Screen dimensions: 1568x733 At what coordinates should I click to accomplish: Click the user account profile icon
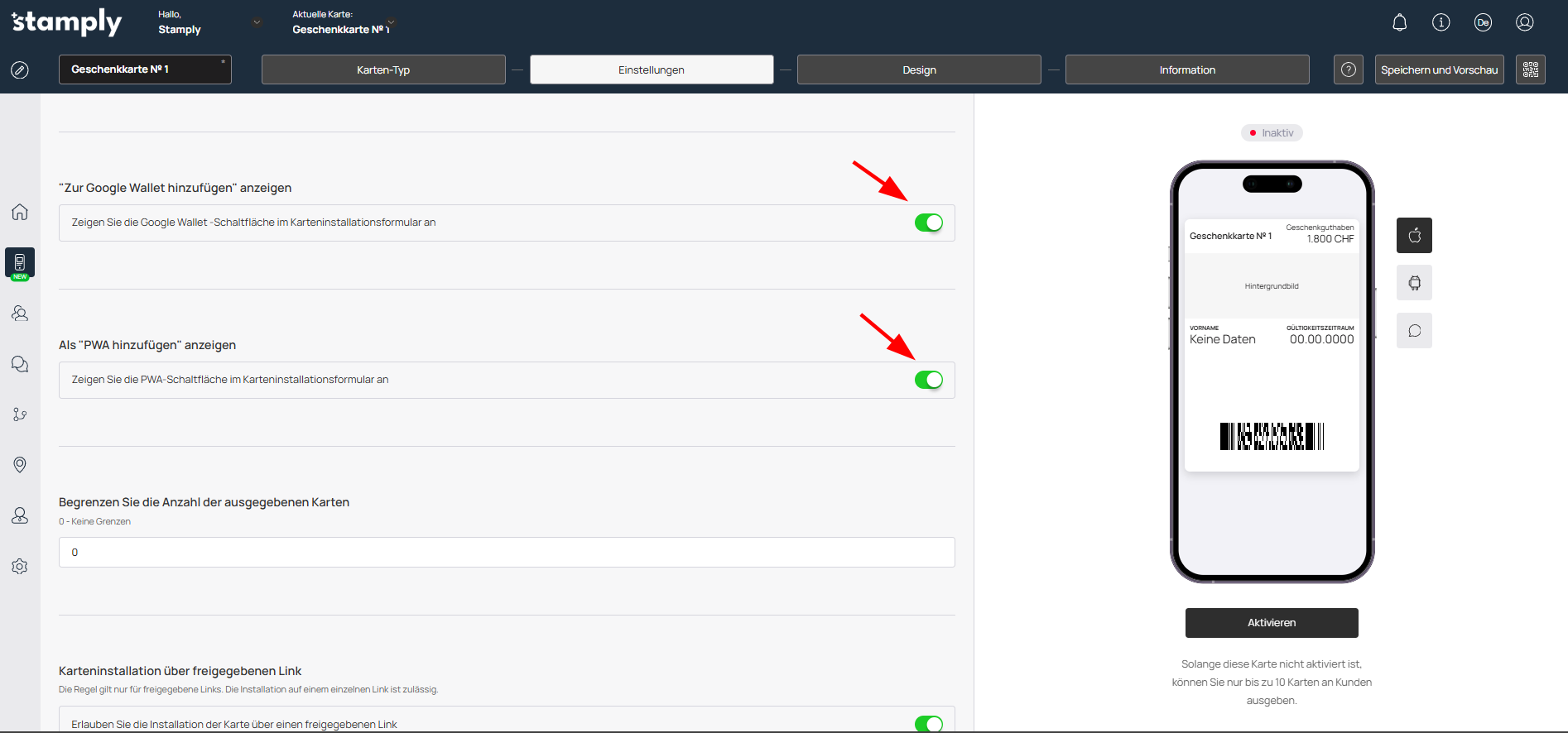[x=1524, y=23]
